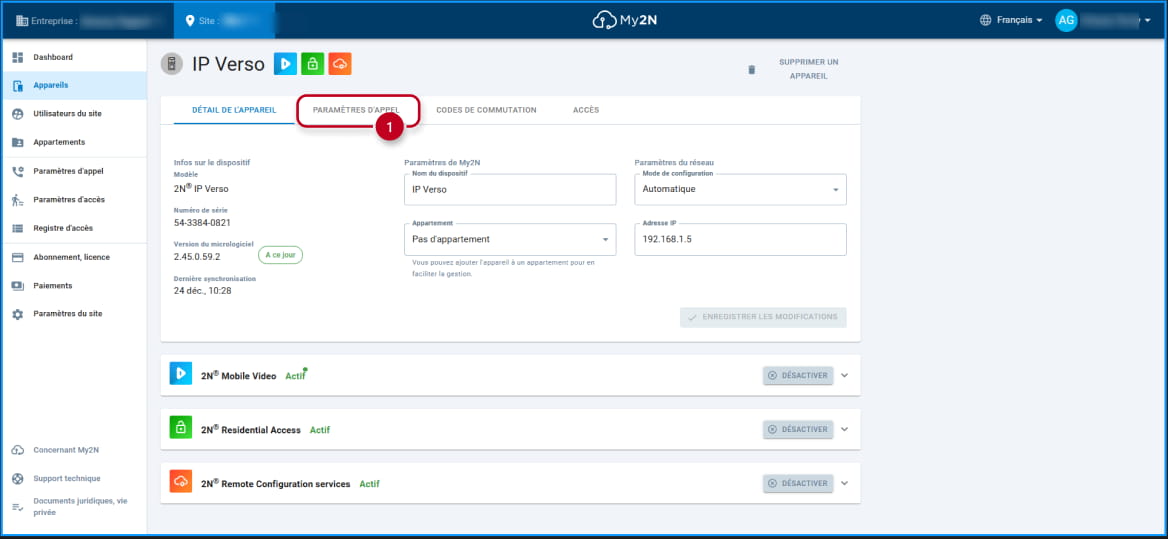1168x539 pixels.
Task: Open the Mode de configuration dropdown
Action: [740, 189]
